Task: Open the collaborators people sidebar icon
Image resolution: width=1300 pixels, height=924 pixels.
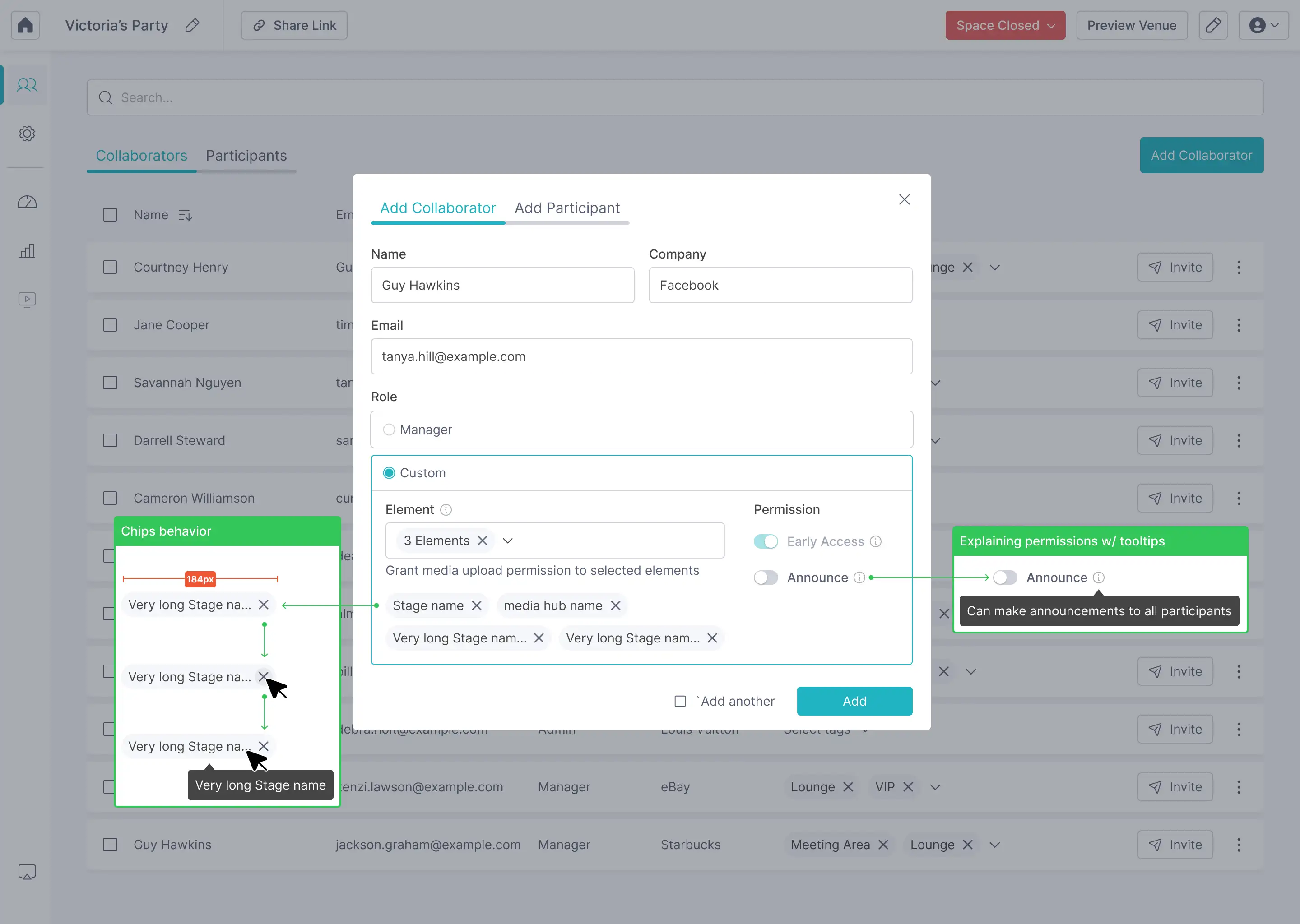Action: click(x=27, y=85)
